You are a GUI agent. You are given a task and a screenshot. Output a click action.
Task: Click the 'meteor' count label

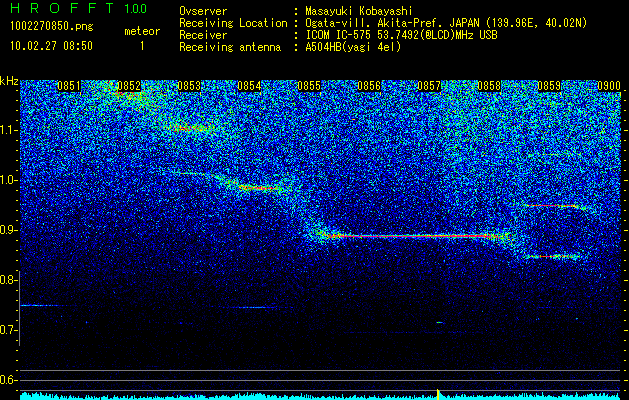(x=142, y=31)
